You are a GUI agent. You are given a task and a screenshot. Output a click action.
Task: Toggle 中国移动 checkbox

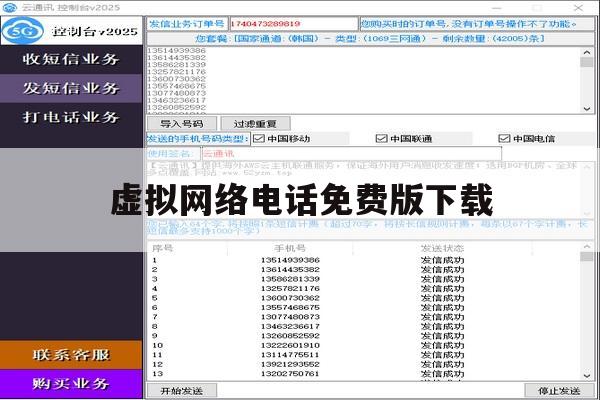coord(259,138)
